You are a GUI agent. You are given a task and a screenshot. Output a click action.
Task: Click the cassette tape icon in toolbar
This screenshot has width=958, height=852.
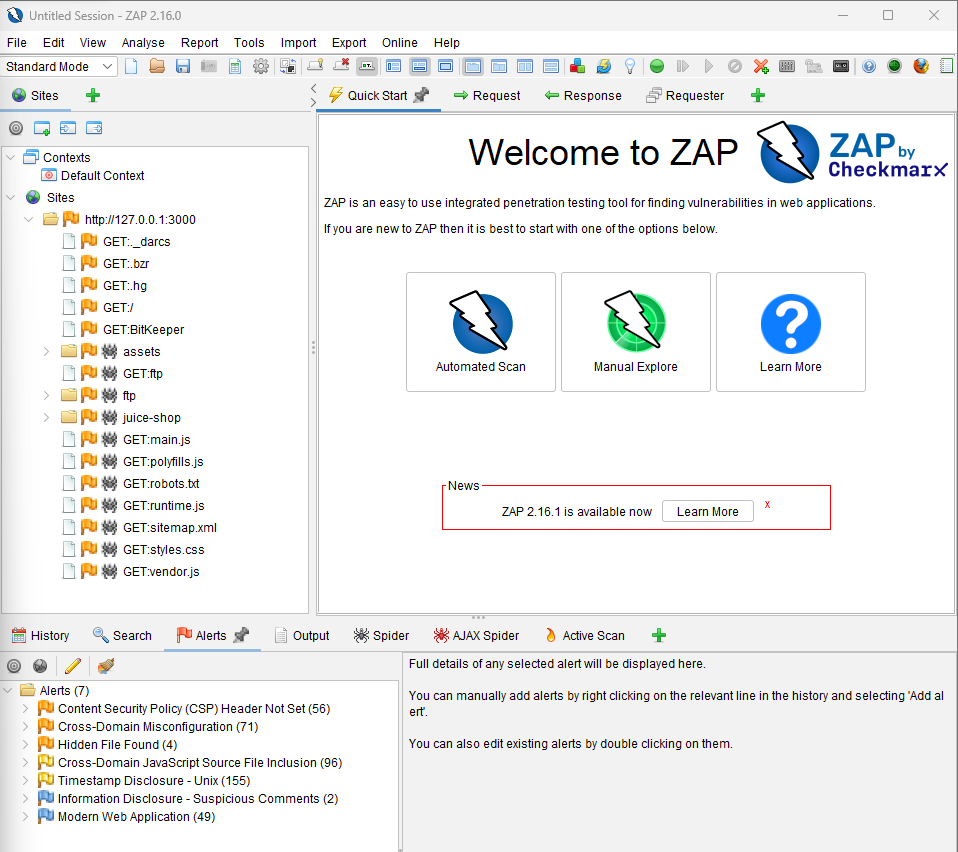841,66
